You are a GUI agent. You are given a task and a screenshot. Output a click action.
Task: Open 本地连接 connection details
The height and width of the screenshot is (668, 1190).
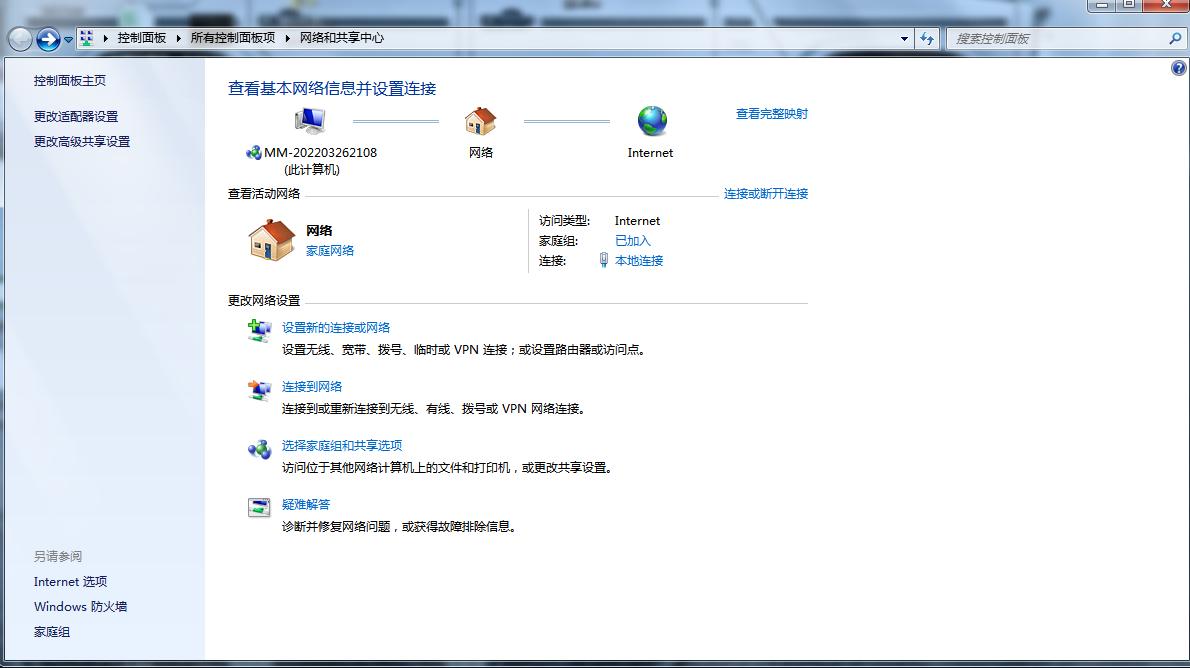coord(640,260)
